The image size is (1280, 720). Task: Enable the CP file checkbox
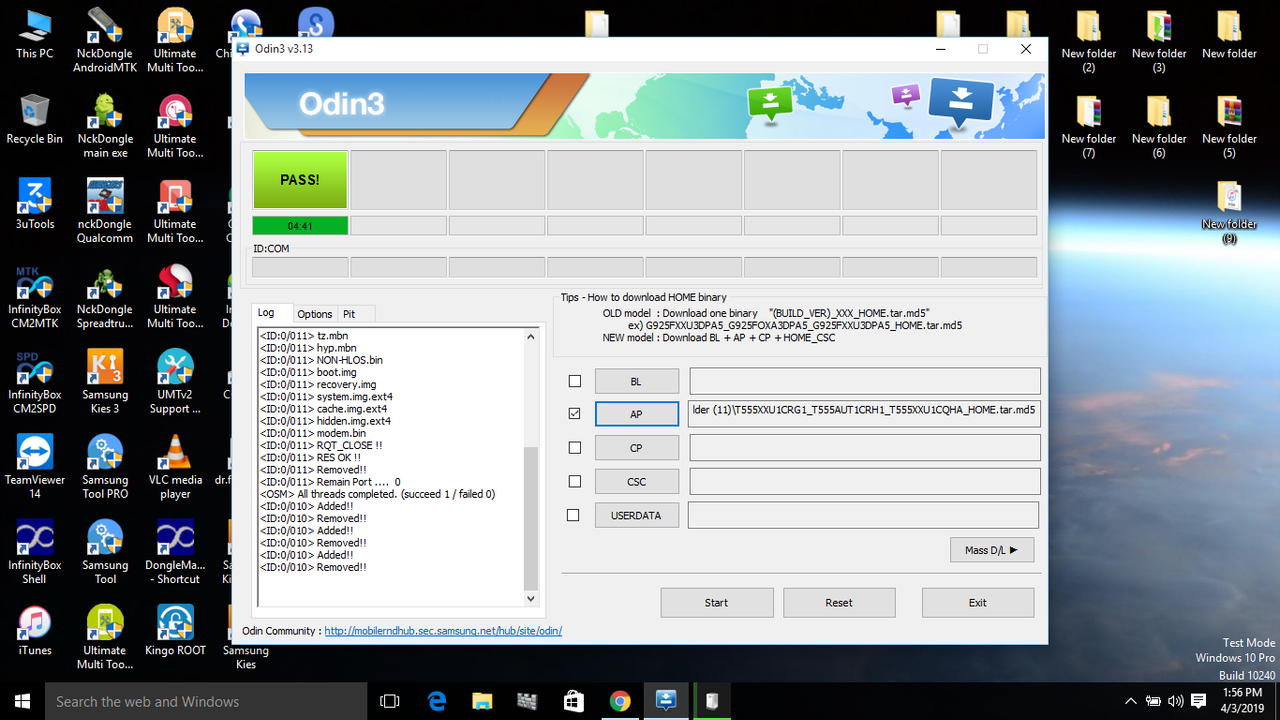pos(574,448)
